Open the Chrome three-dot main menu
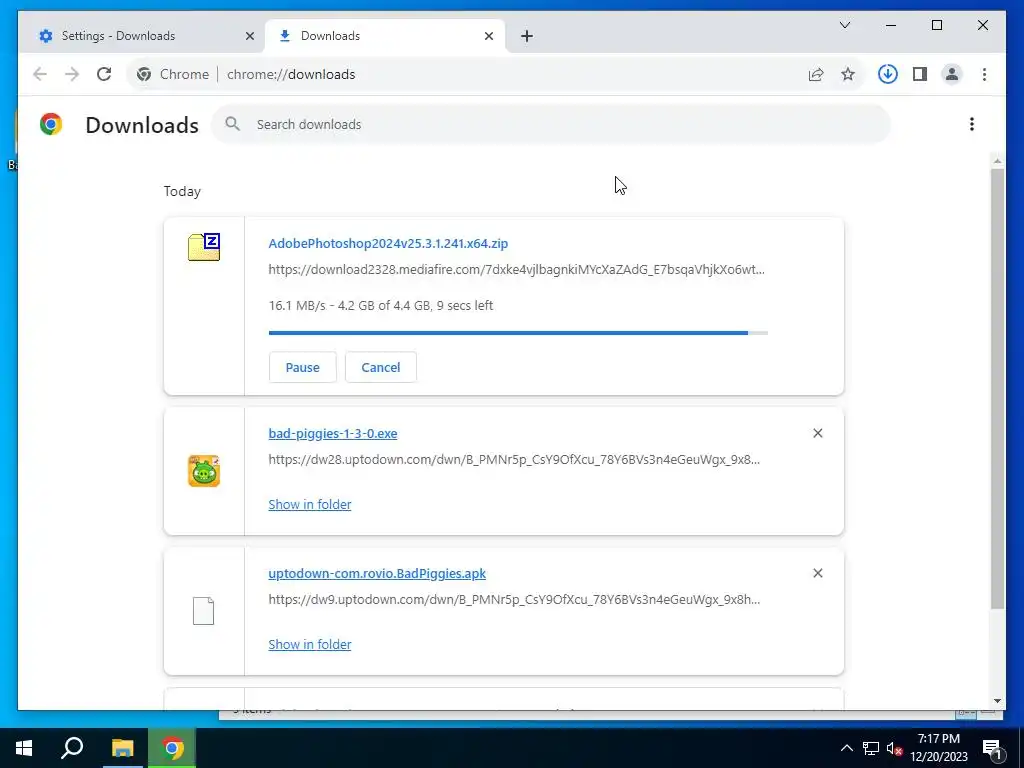Image resolution: width=1024 pixels, height=768 pixels. (x=984, y=74)
